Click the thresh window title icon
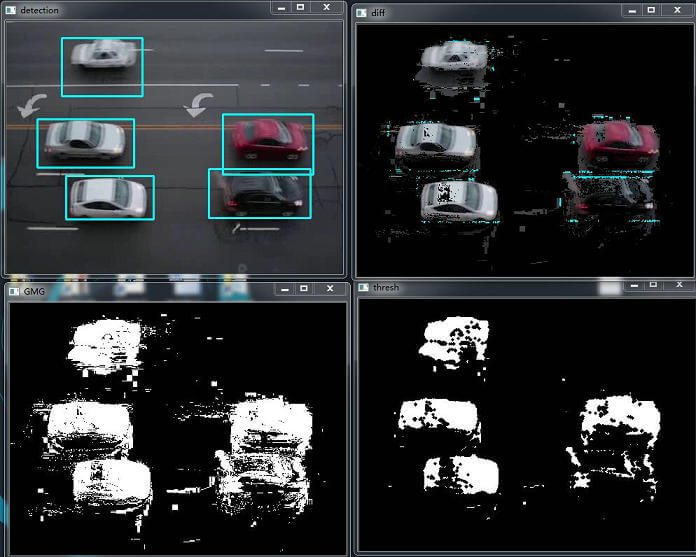 362,288
